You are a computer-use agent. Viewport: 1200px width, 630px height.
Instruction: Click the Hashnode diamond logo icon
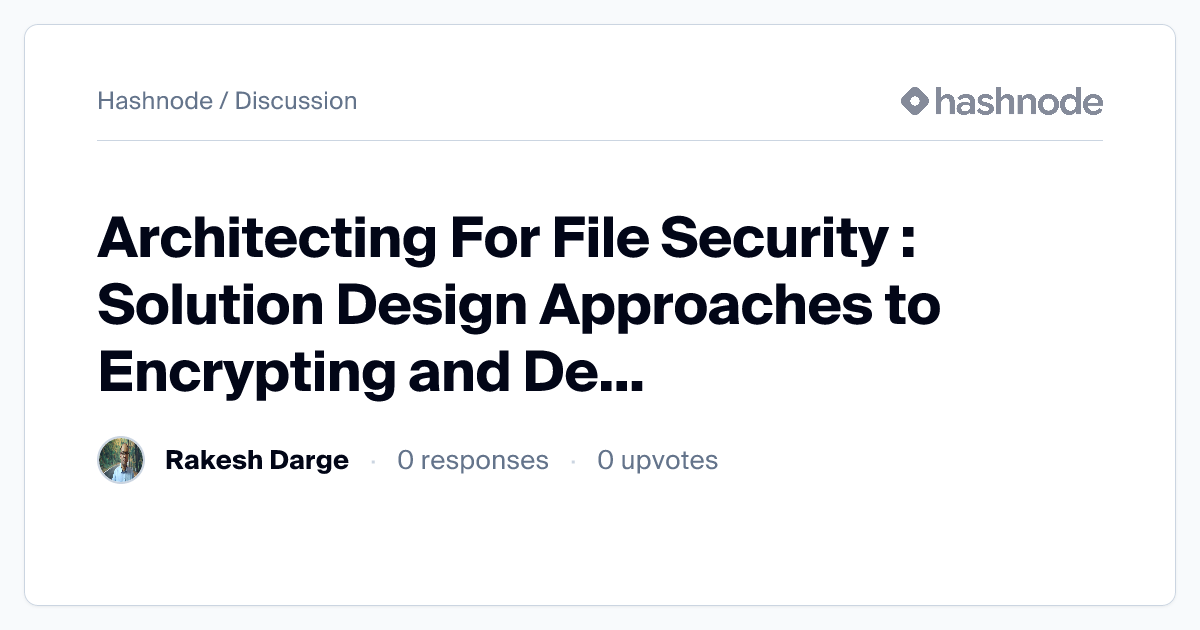(x=915, y=101)
